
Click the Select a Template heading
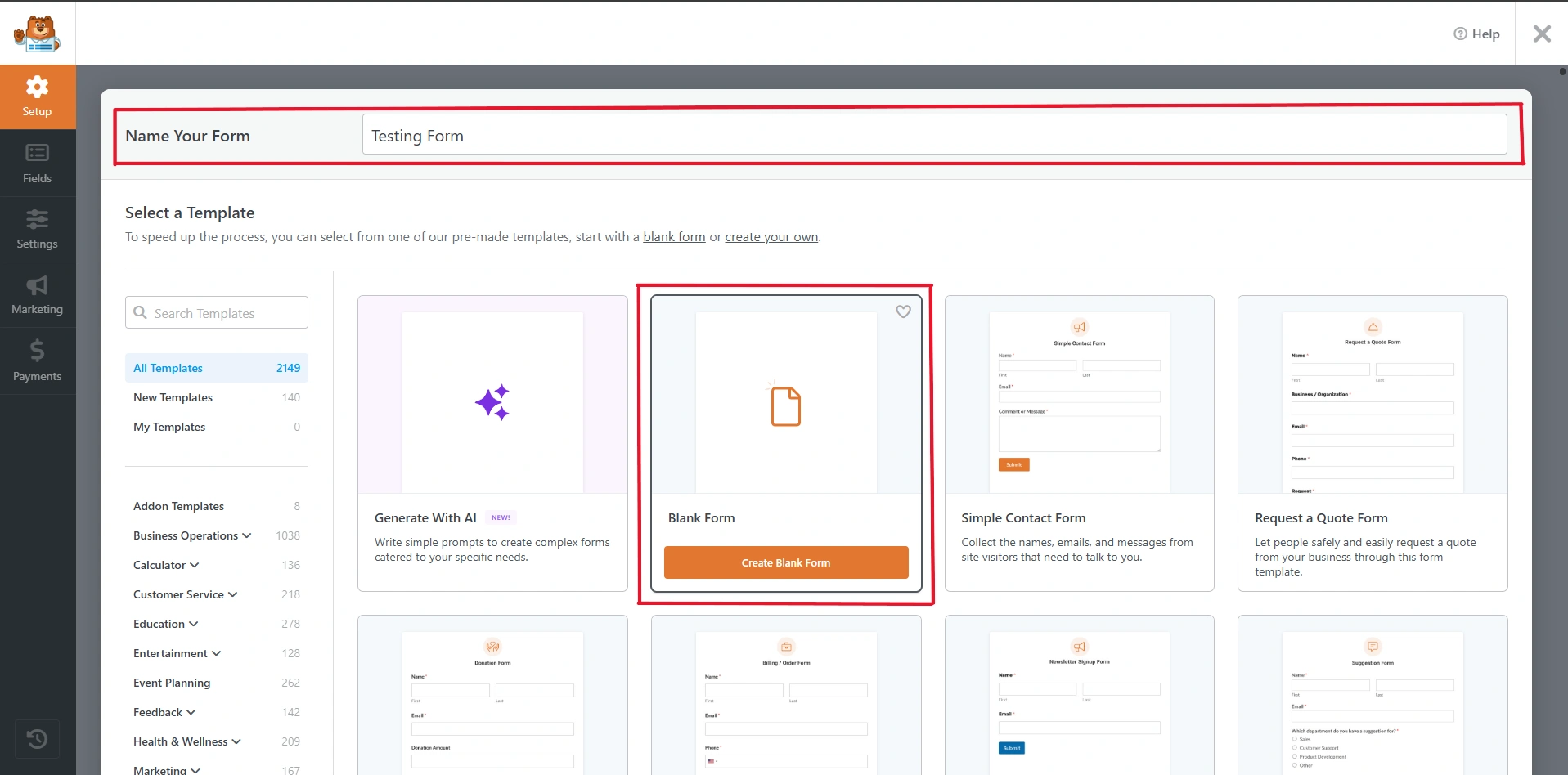pyautogui.click(x=190, y=213)
